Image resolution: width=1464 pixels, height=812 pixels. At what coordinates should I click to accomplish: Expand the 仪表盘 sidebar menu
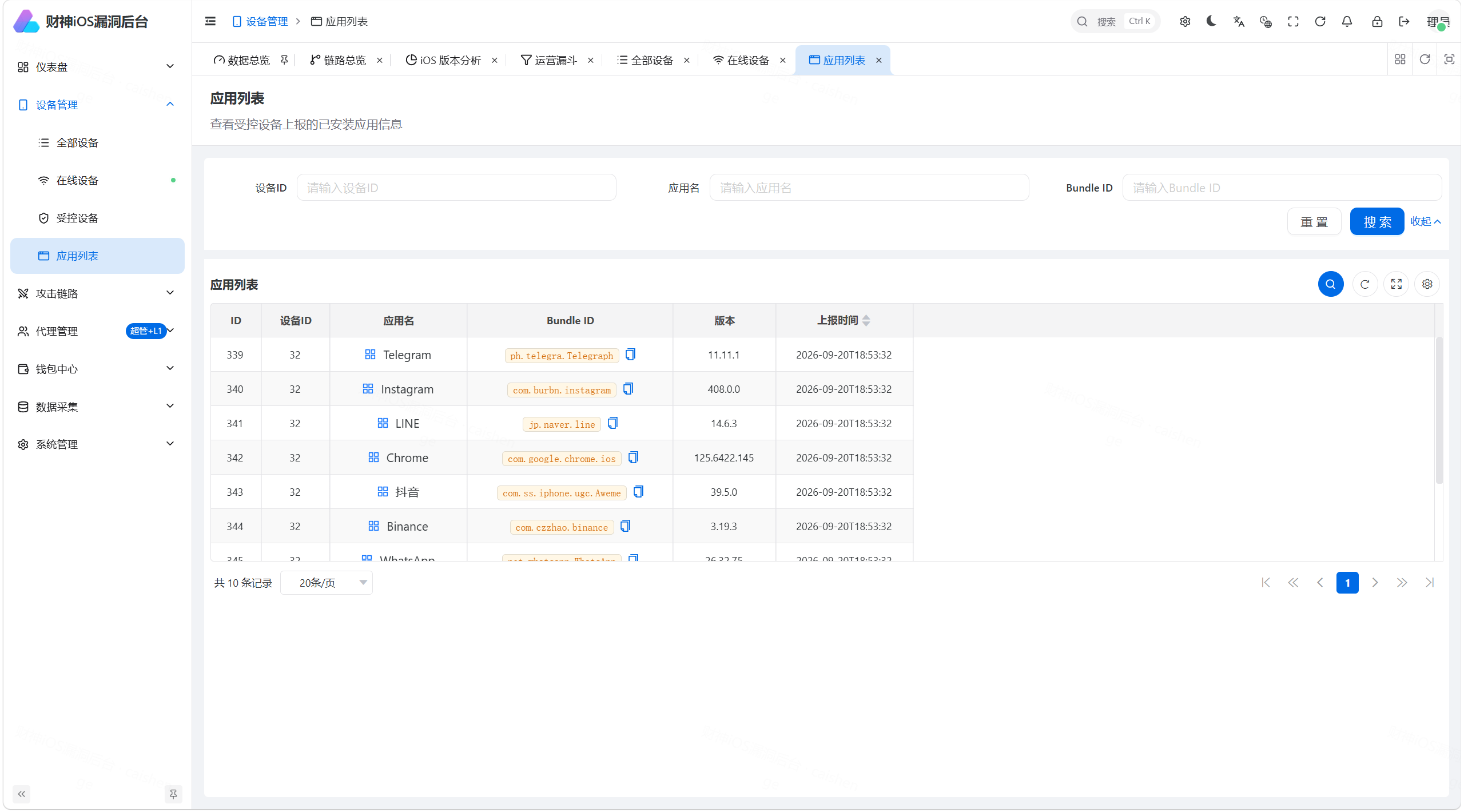click(97, 67)
